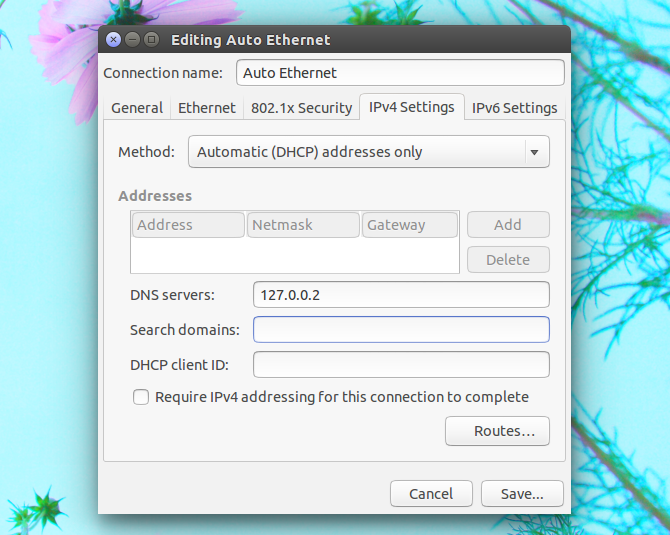This screenshot has width=670, height=535.
Task: Click the DNS servers input field
Action: [401, 295]
